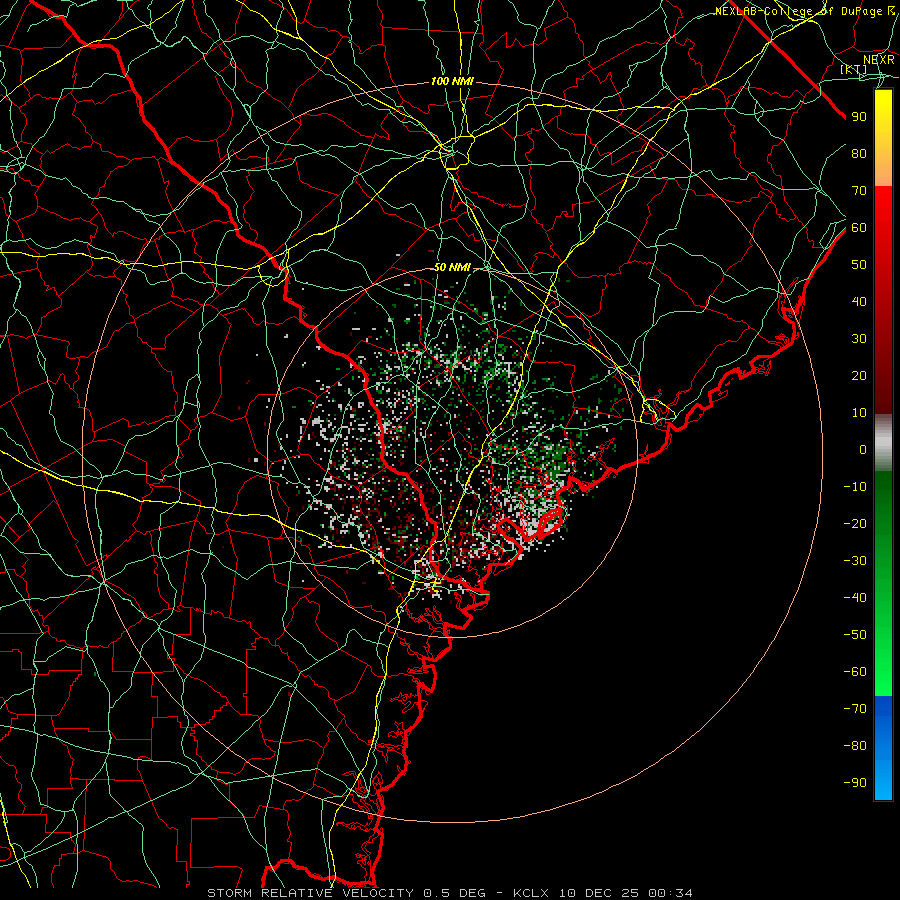Click the 50 NMI range ring label
Viewport: 900px width, 900px height.
[x=452, y=267]
